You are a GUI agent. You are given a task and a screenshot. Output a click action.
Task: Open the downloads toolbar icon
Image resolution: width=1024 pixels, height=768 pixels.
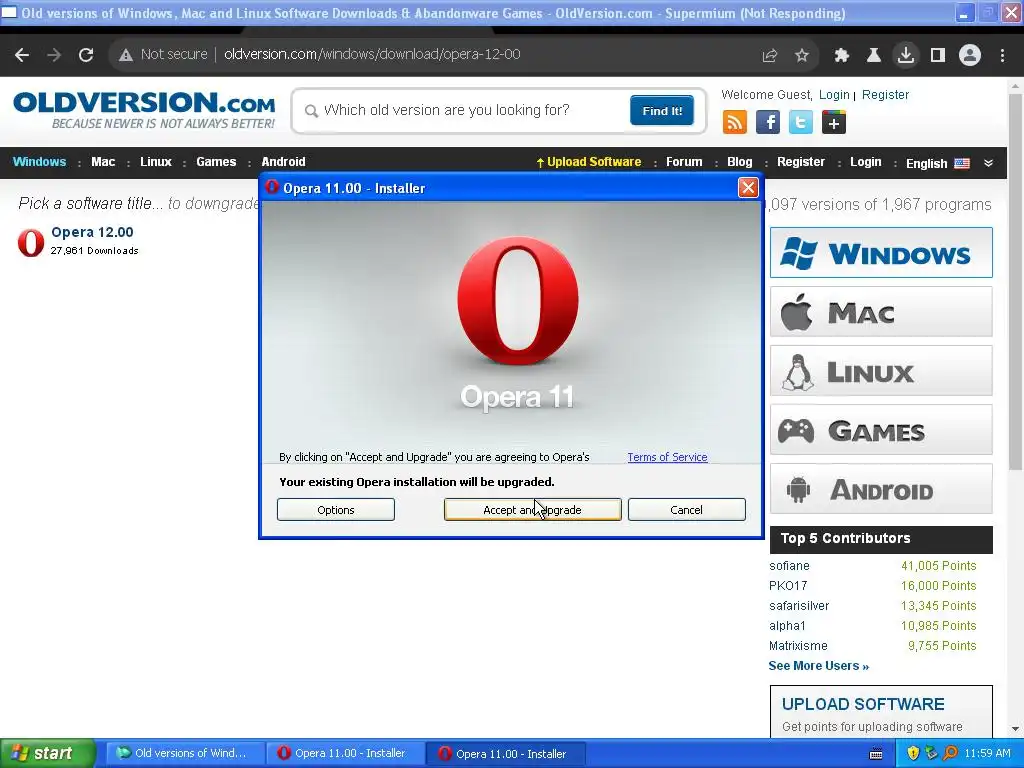[906, 56]
